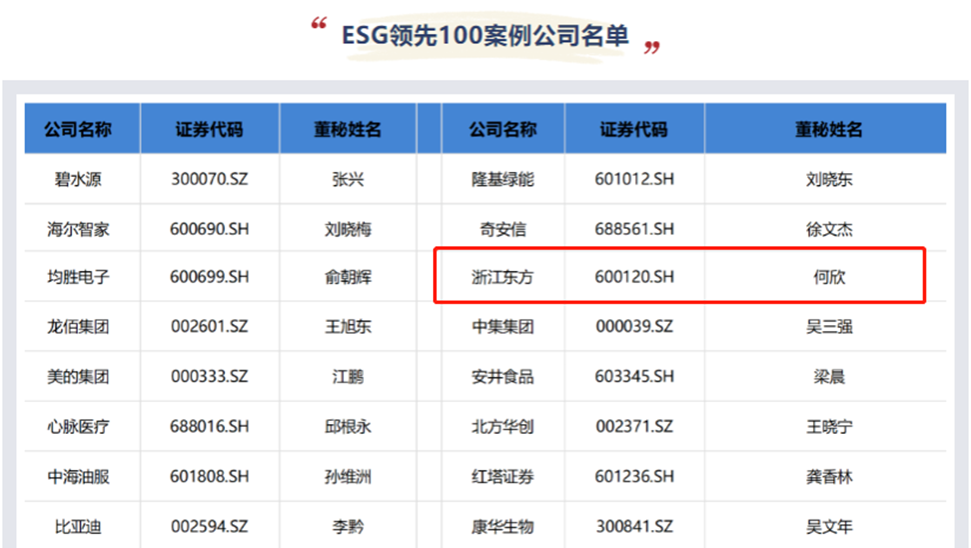
Task: Select company name '中集集团'
Action: pyautogui.click(x=503, y=326)
